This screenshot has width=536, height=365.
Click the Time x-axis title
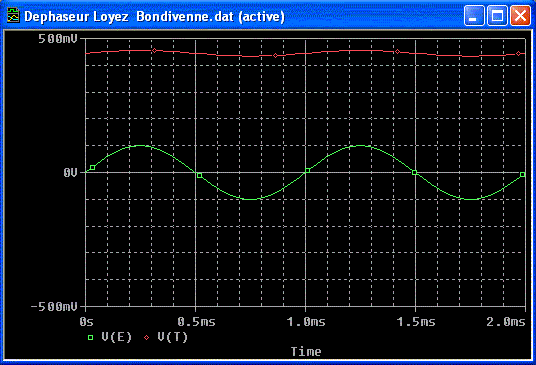(x=306, y=352)
